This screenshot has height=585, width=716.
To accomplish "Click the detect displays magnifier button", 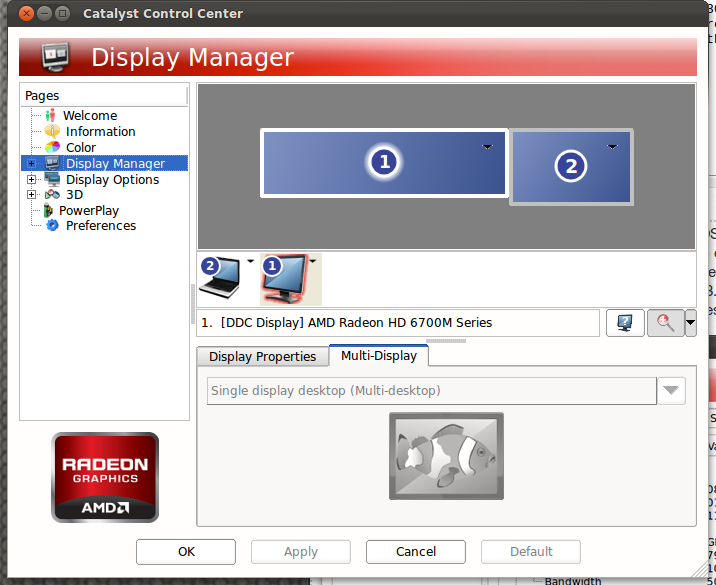I will (665, 323).
